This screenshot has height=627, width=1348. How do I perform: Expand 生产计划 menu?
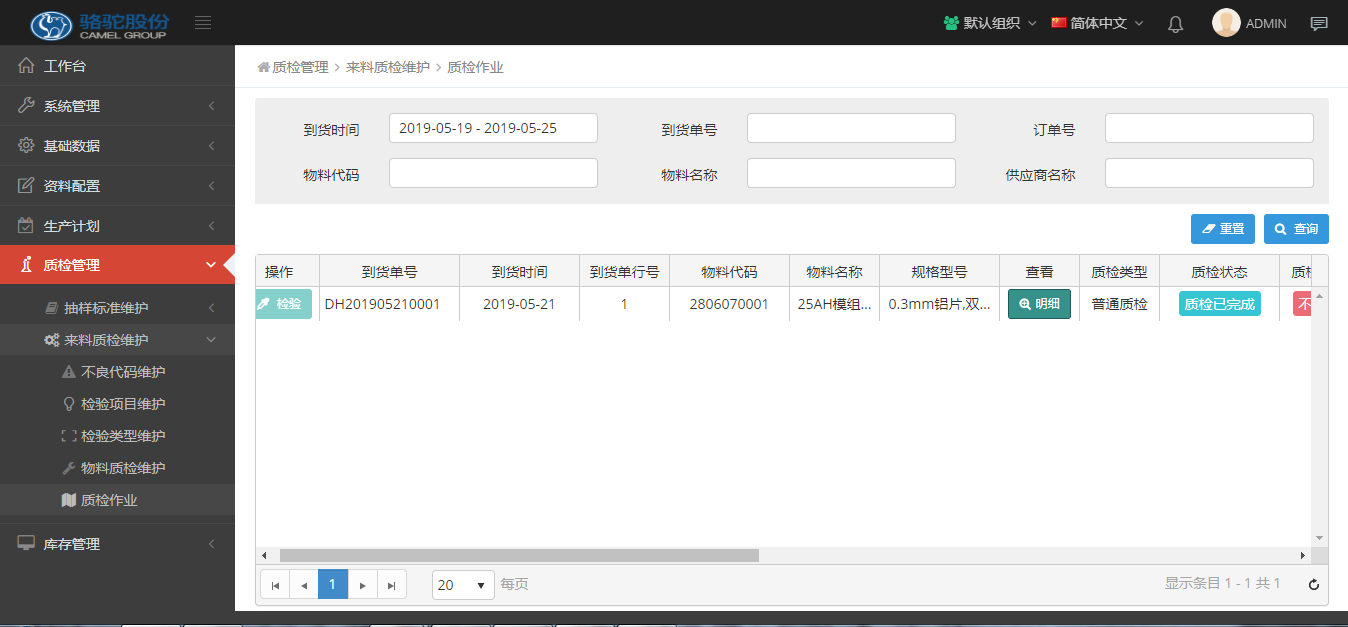coord(117,226)
